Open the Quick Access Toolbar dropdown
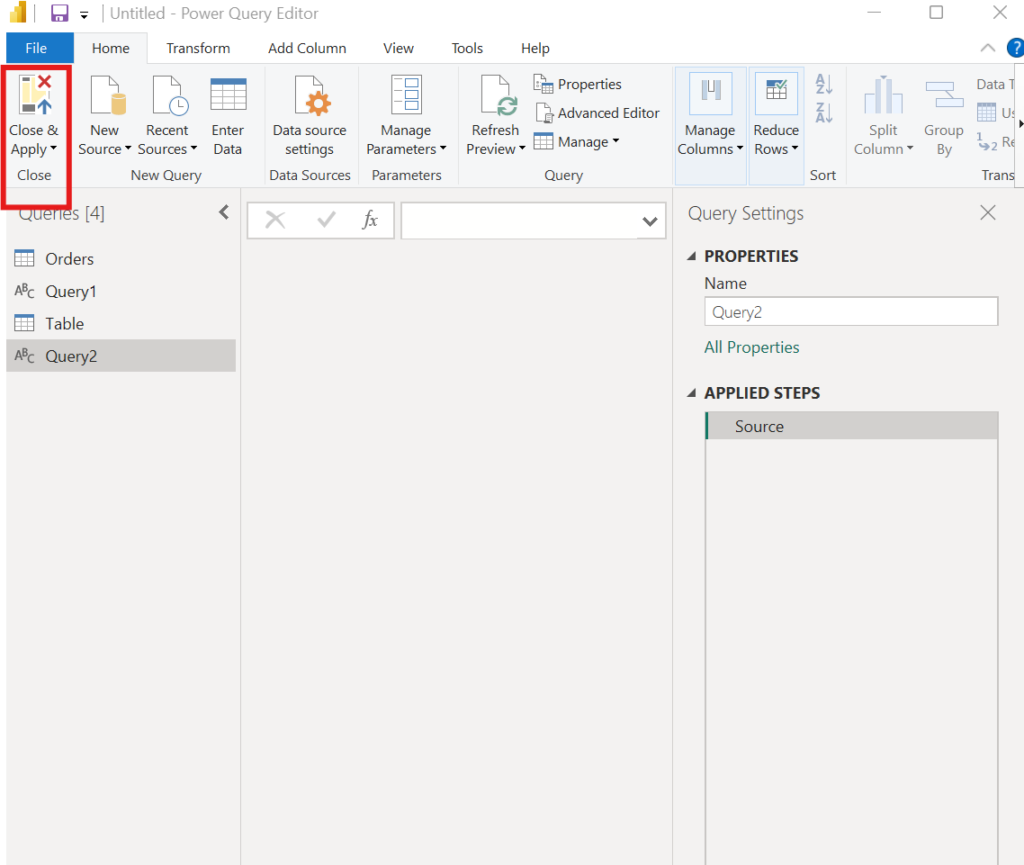The image size is (1024, 865). point(84,14)
